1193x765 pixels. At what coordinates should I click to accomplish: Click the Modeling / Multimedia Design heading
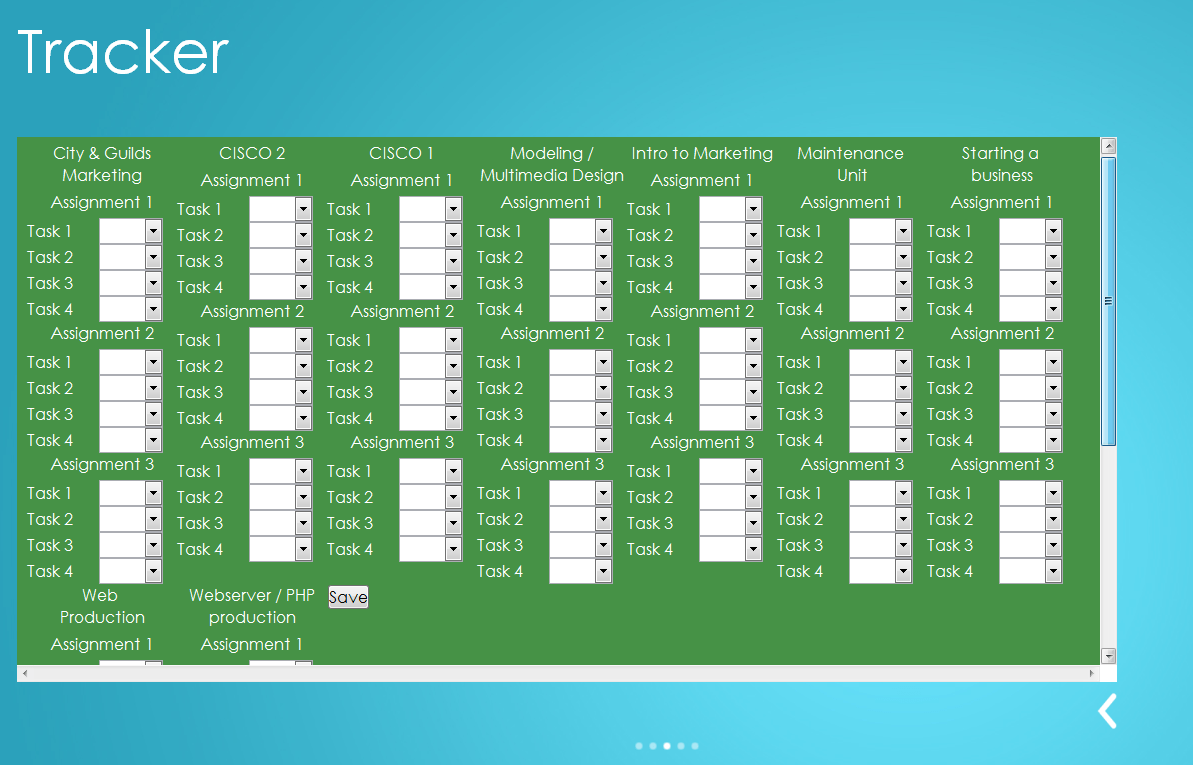[x=552, y=164]
